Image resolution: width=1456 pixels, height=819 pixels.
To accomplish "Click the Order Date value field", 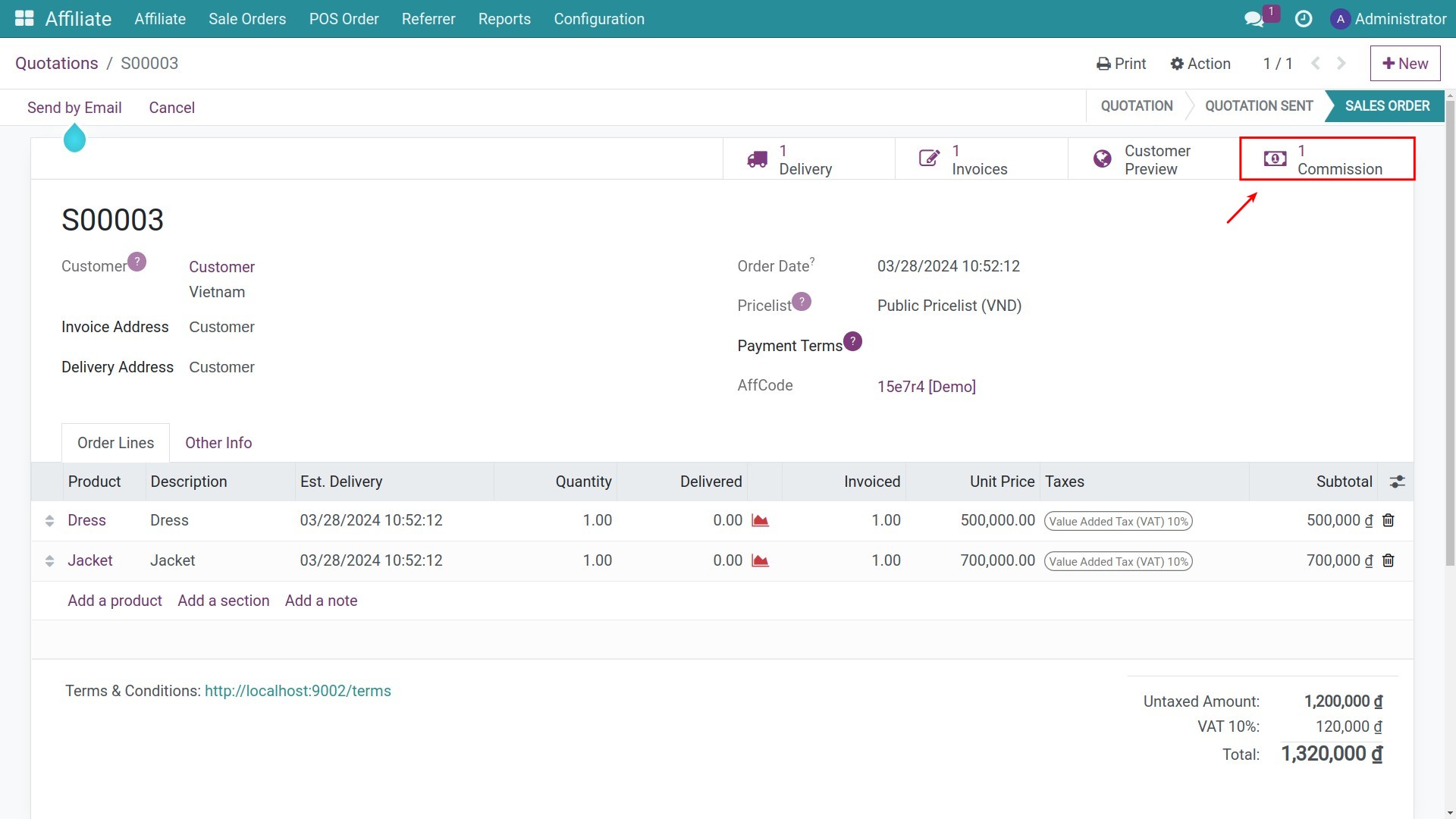I will click(x=948, y=266).
